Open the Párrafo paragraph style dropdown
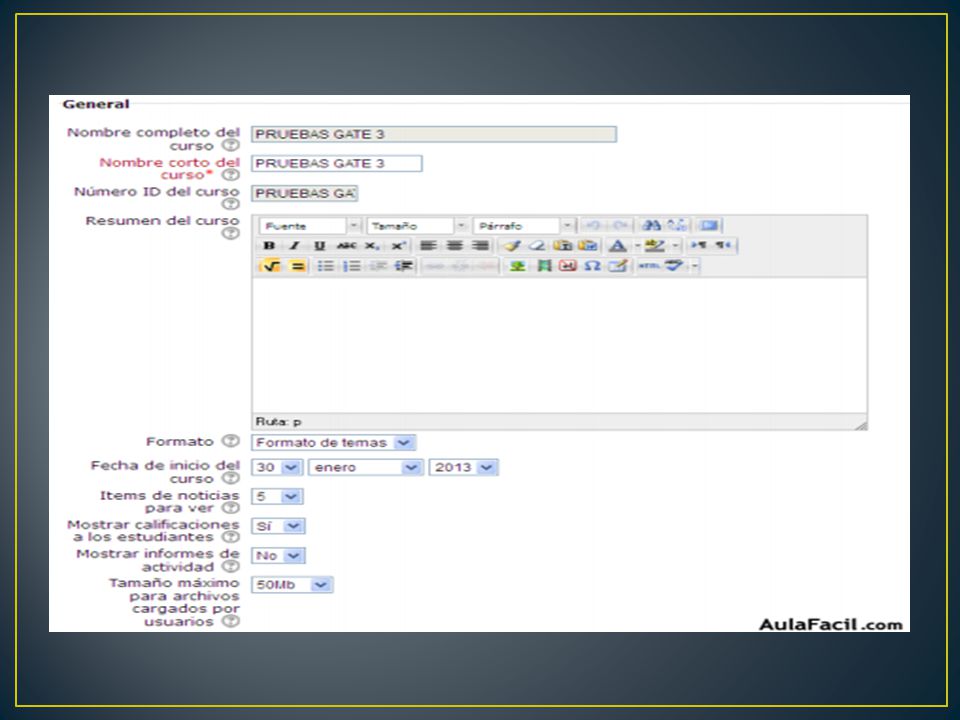The height and width of the screenshot is (720, 960). click(523, 226)
